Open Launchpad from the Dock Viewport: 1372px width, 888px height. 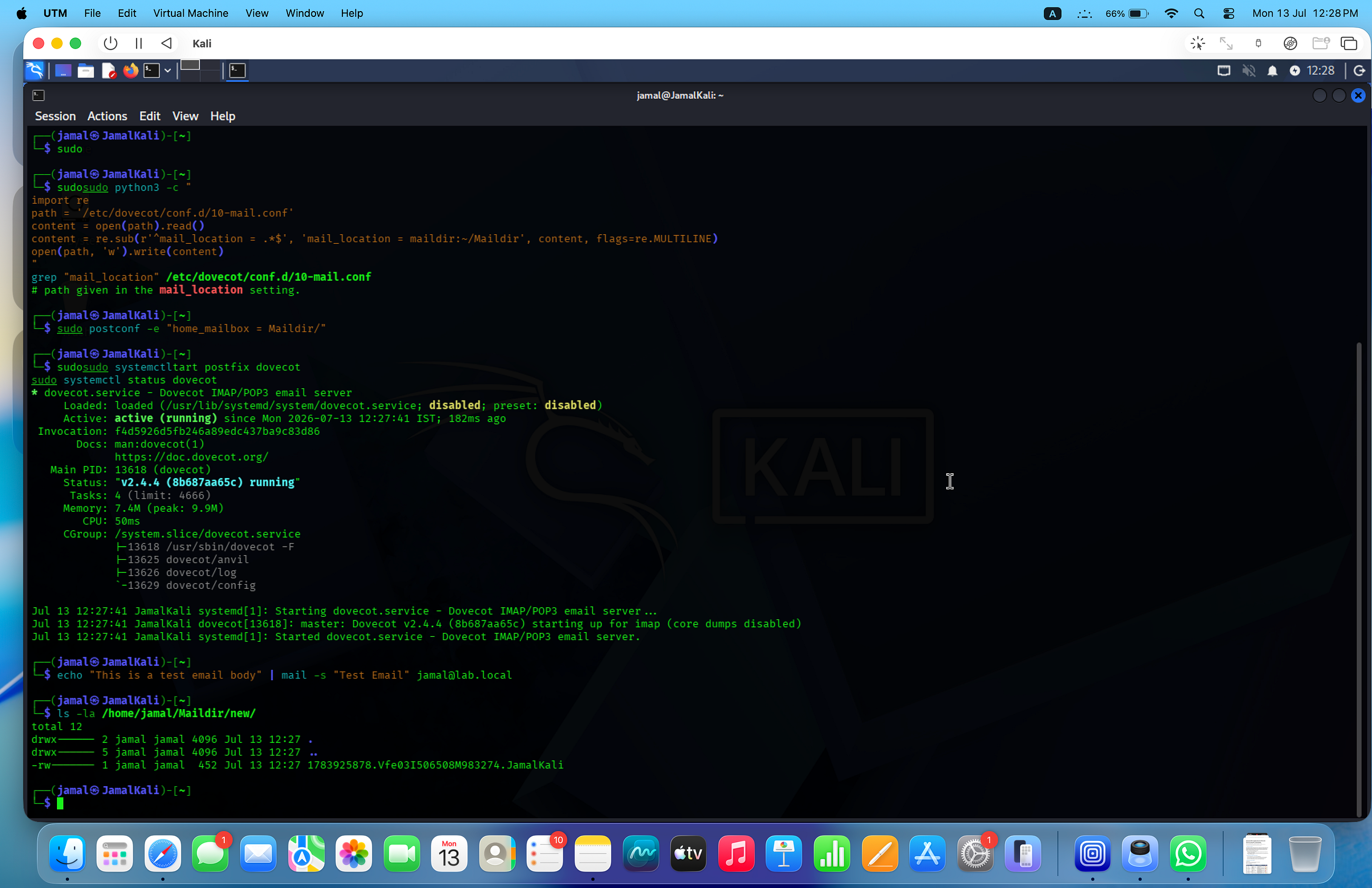(x=115, y=854)
